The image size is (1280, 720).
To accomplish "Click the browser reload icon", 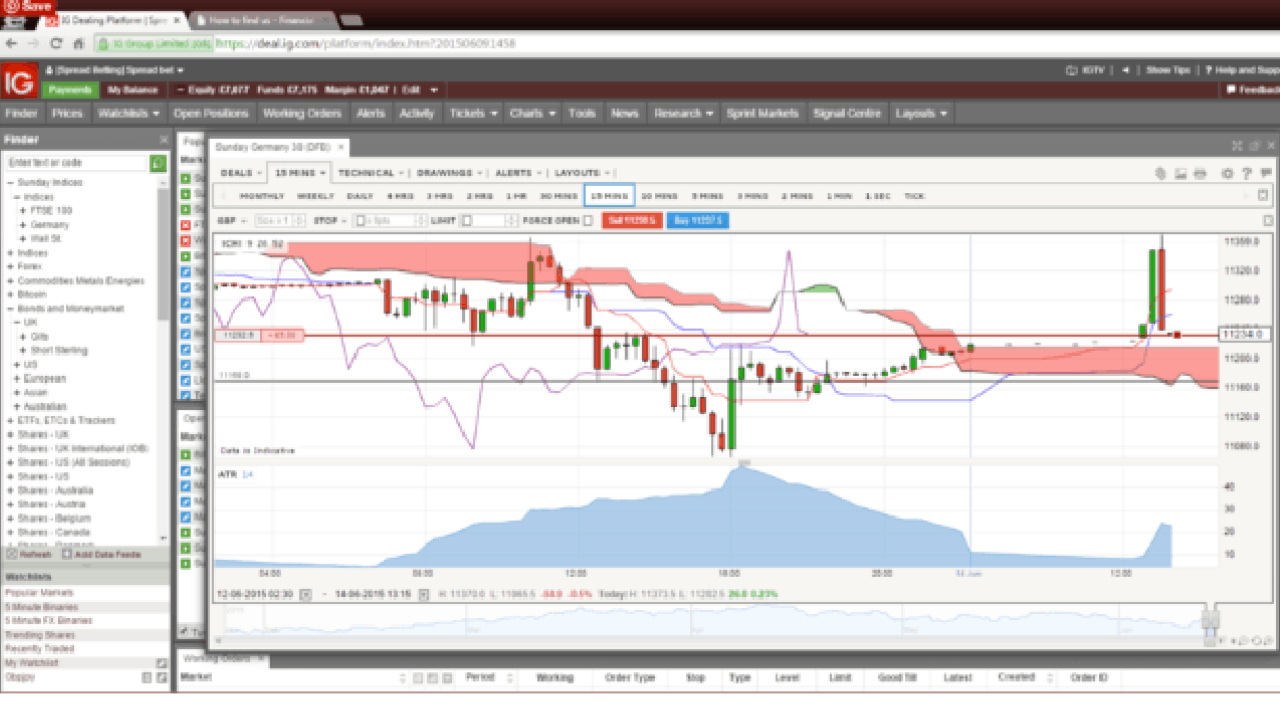I will coord(55,44).
